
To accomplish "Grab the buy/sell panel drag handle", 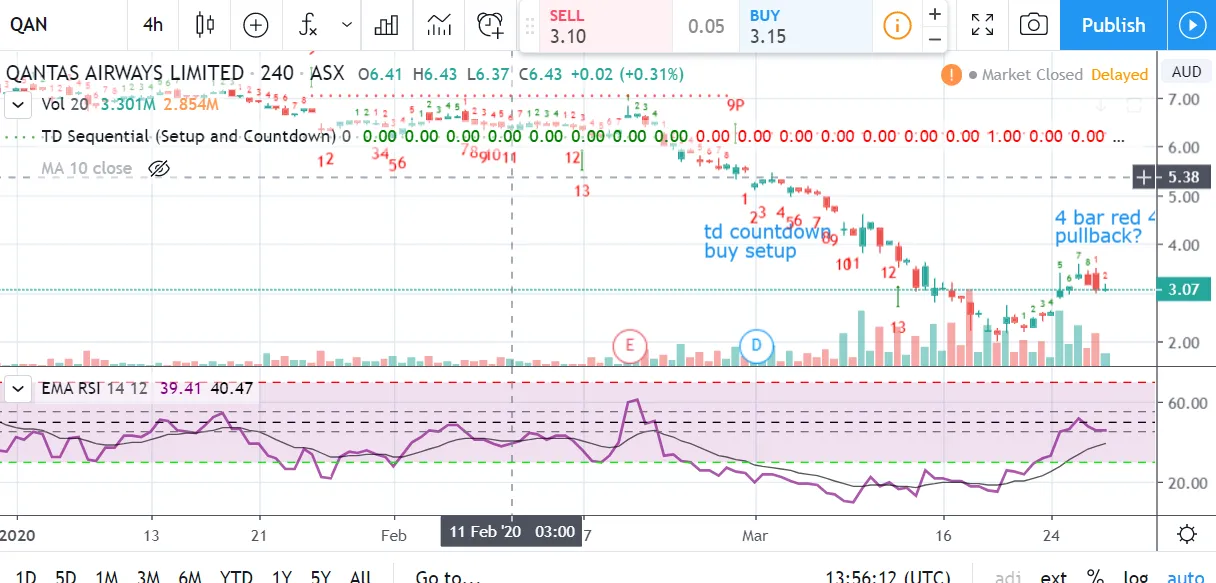I will pyautogui.click(x=529, y=25).
